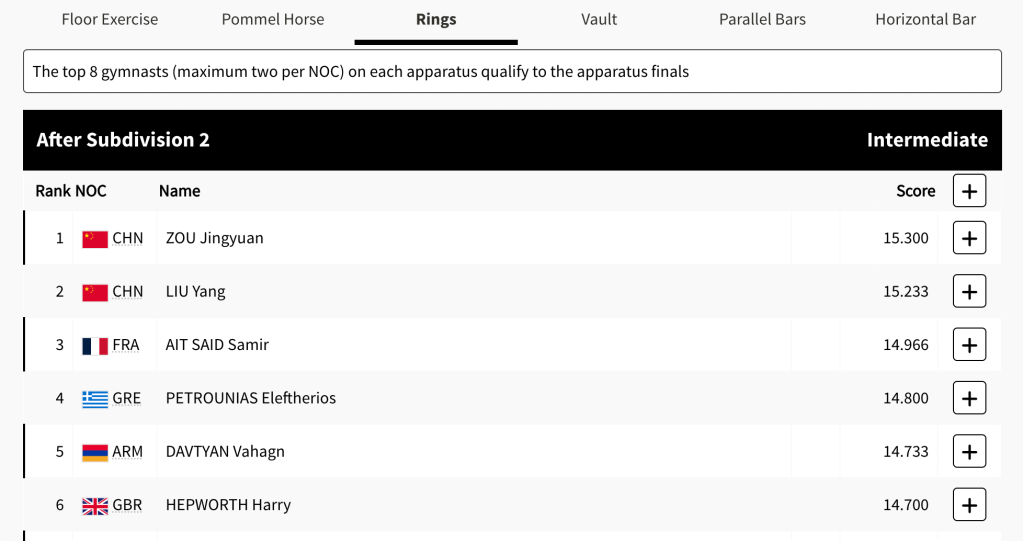Expand LIU Yang's score breakdown

pos(969,291)
